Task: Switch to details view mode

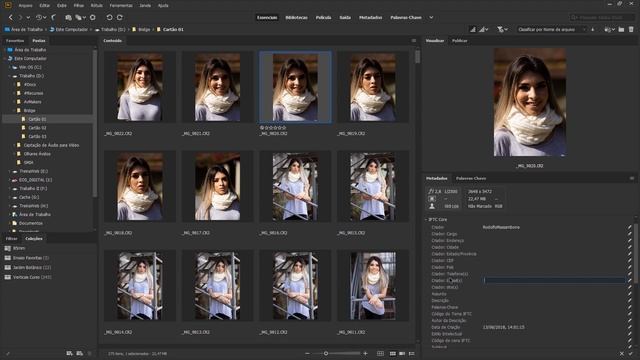Action: [x=402, y=353]
